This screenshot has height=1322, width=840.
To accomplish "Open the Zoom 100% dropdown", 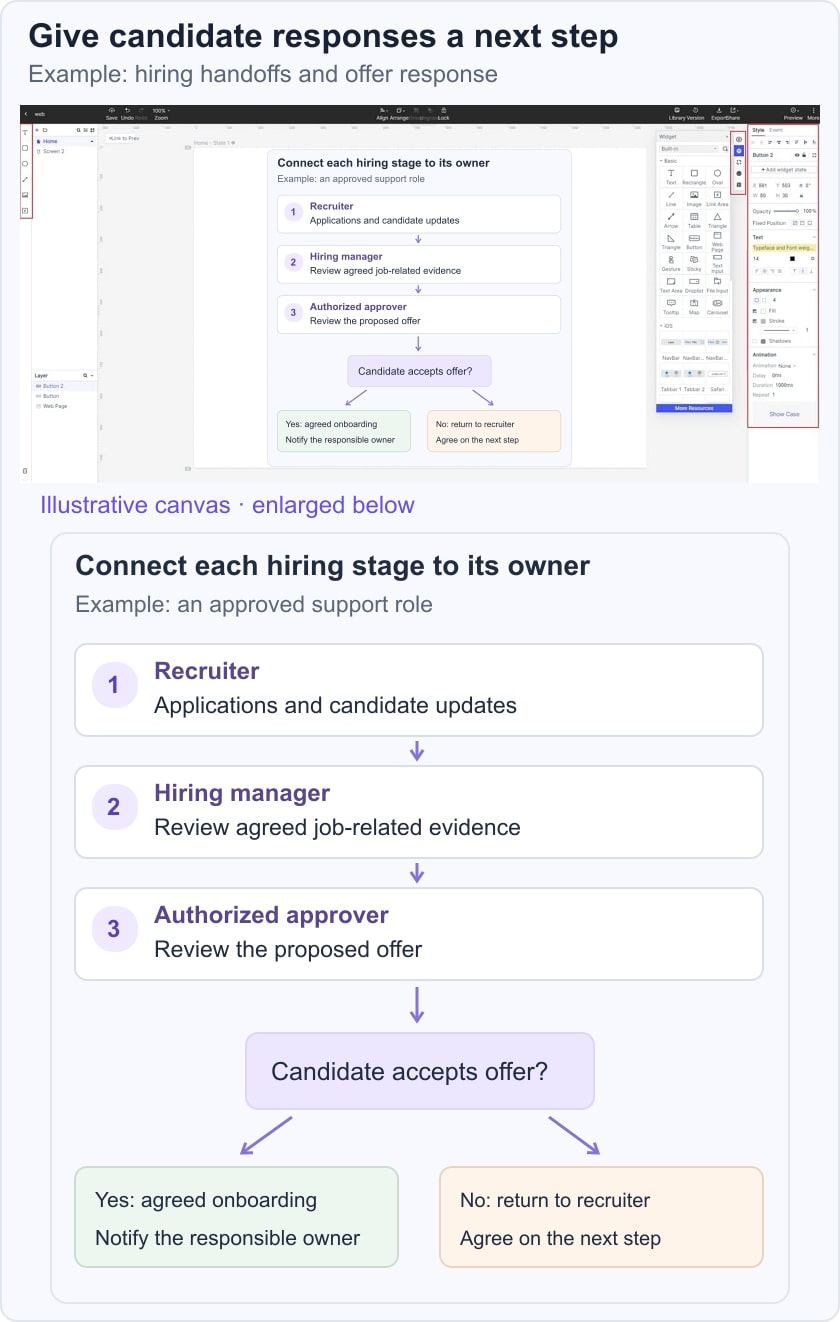I will (160, 110).
